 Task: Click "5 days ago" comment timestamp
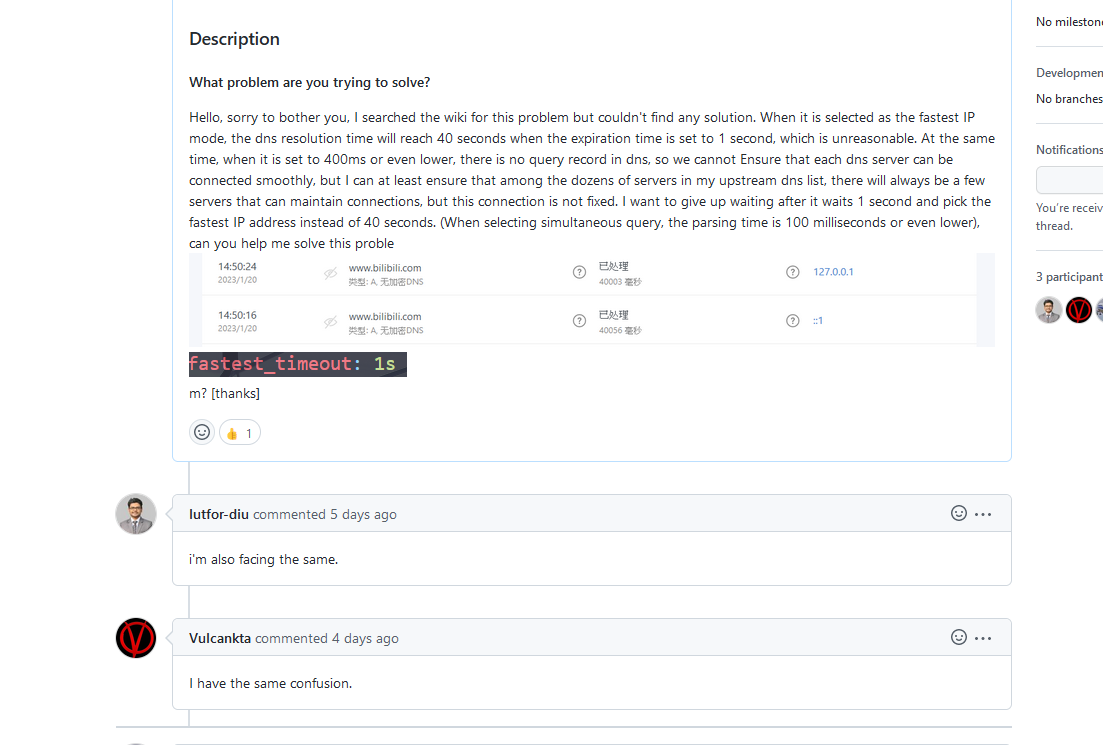coord(363,514)
